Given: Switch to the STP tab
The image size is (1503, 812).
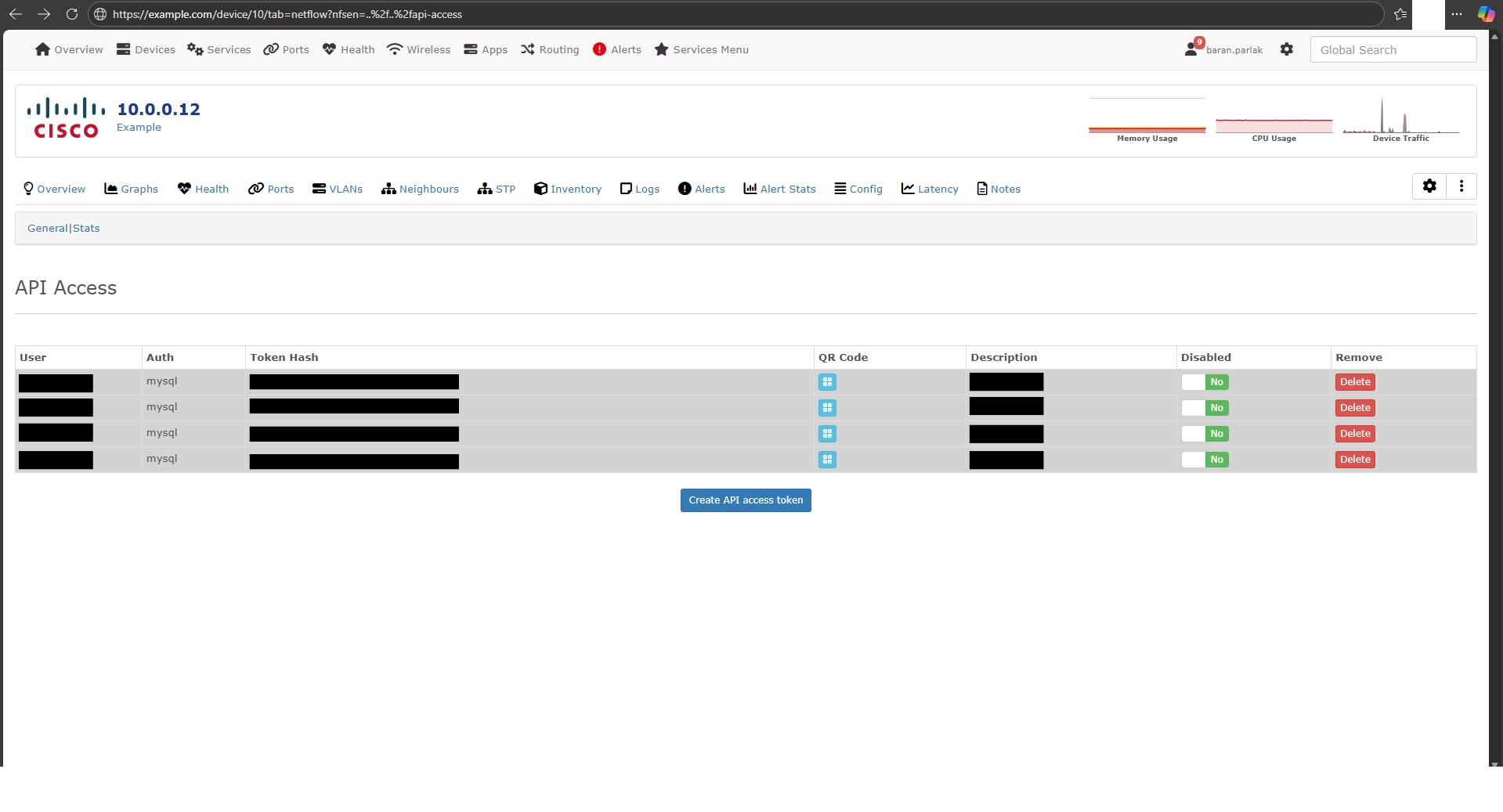Looking at the screenshot, I should (x=497, y=189).
